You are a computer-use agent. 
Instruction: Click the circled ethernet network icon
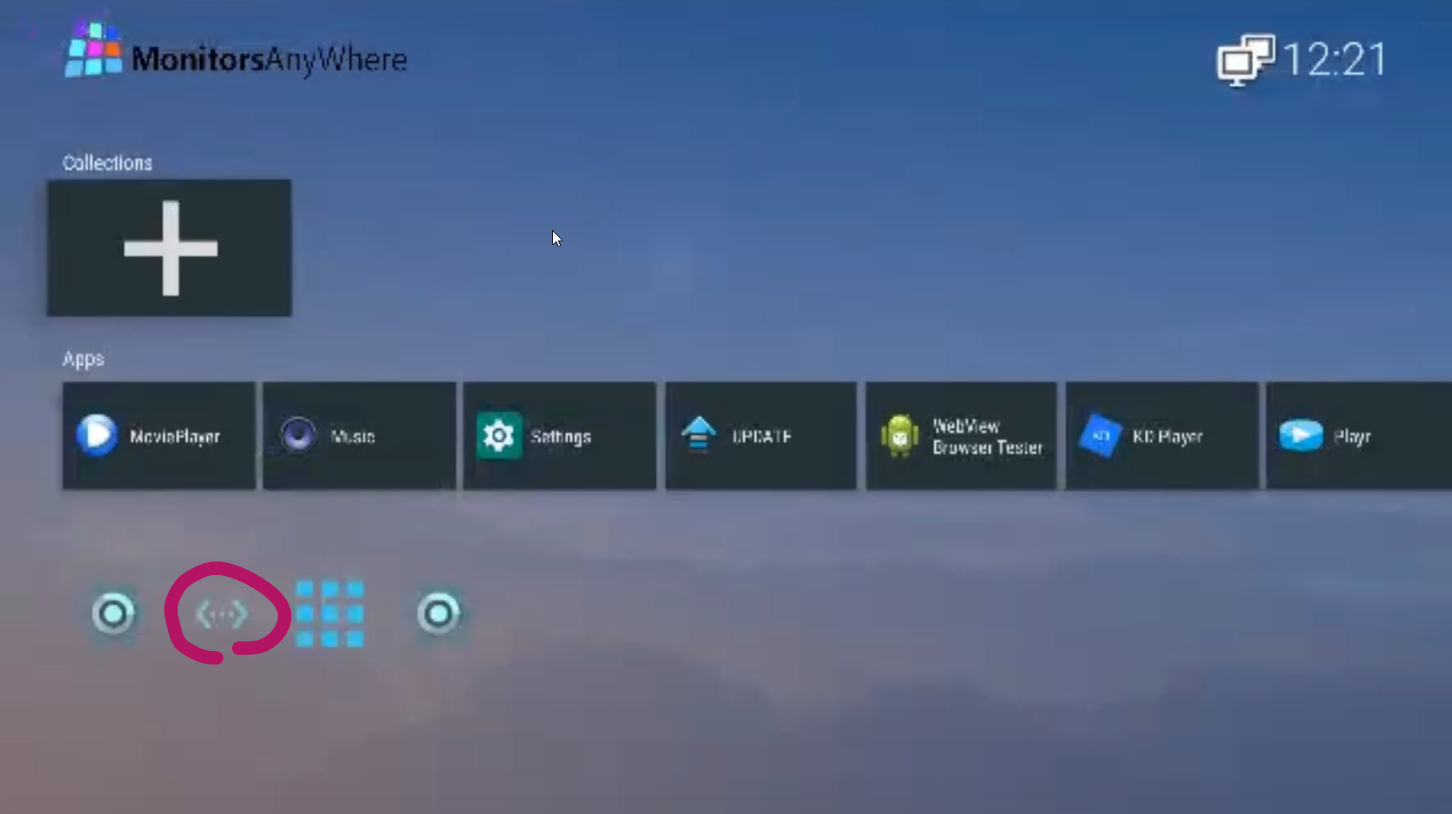tap(222, 614)
